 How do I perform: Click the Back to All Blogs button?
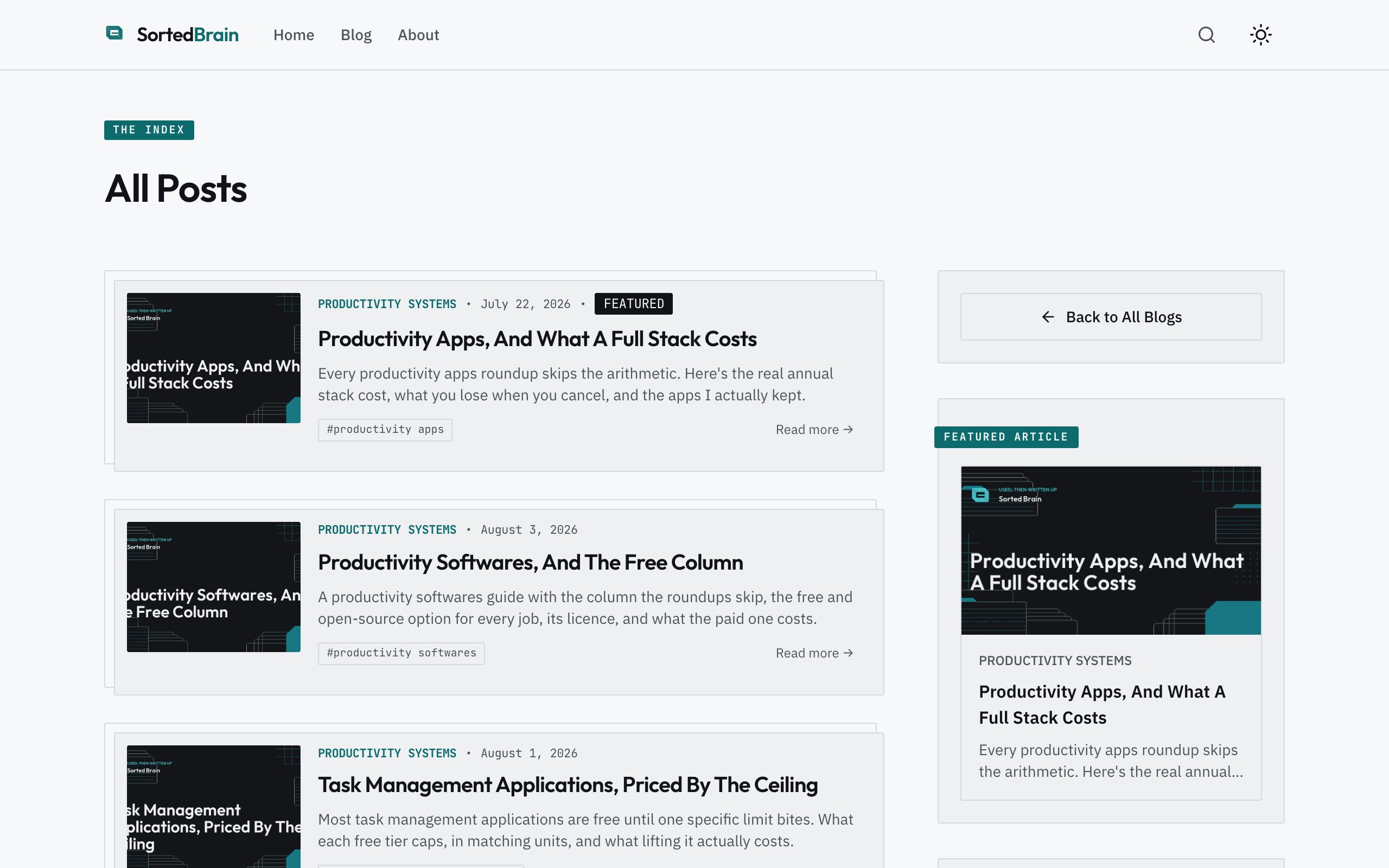click(x=1111, y=317)
